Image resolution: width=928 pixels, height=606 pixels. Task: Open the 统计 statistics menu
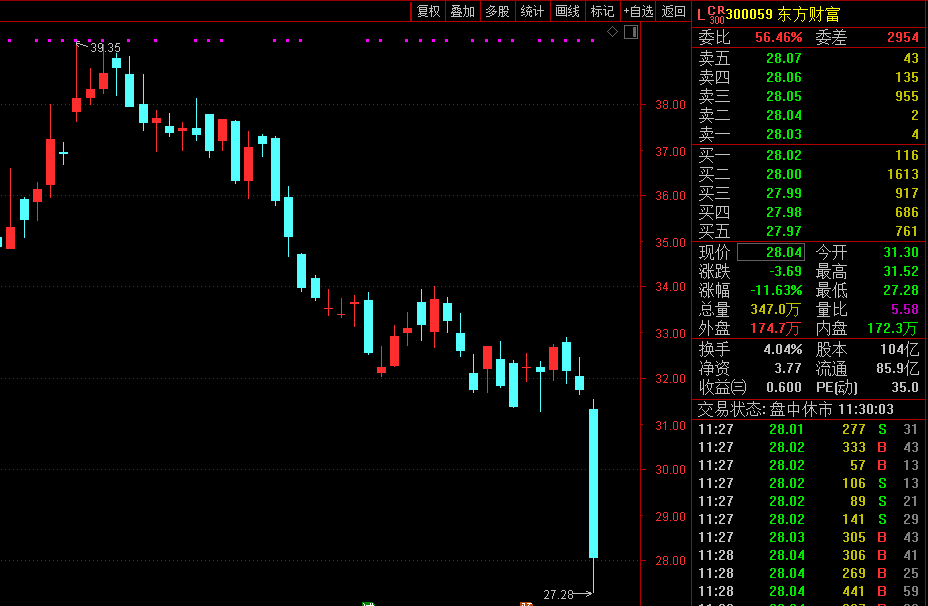(x=532, y=11)
